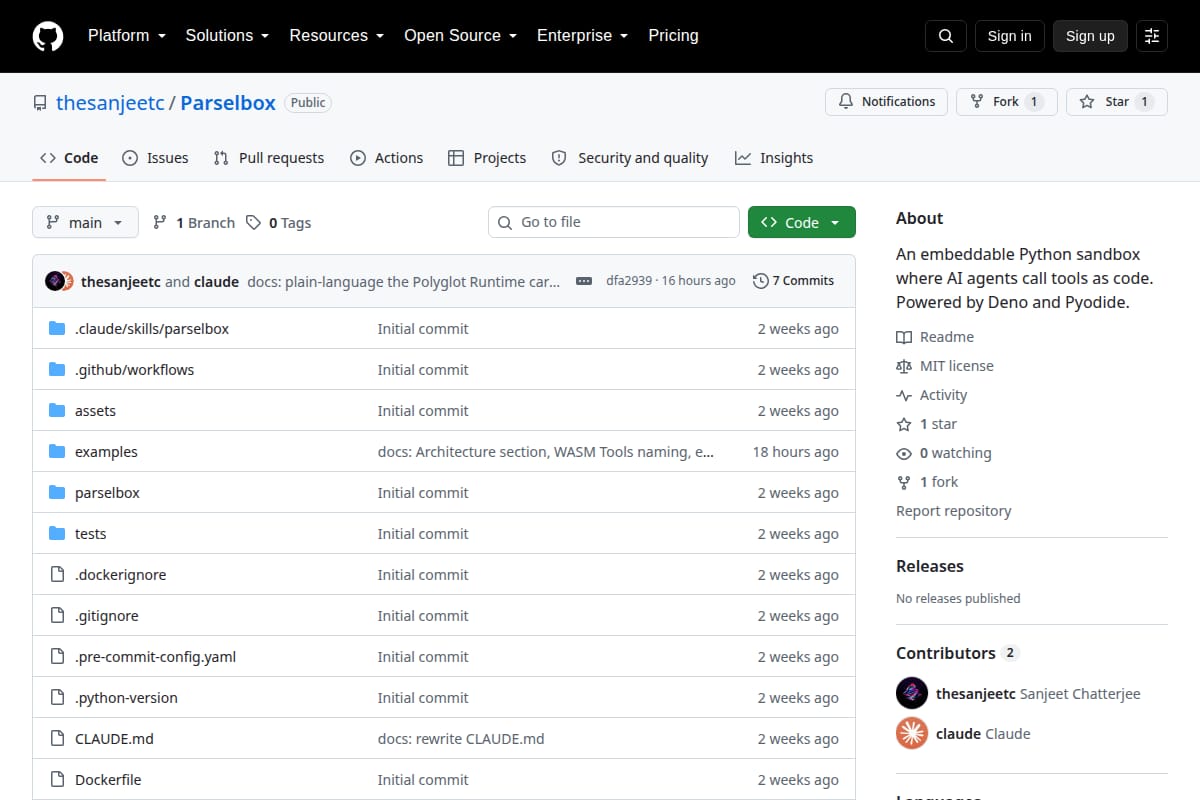Viewport: 1200px width, 800px height.
Task: Select the Code tab
Action: [69, 158]
